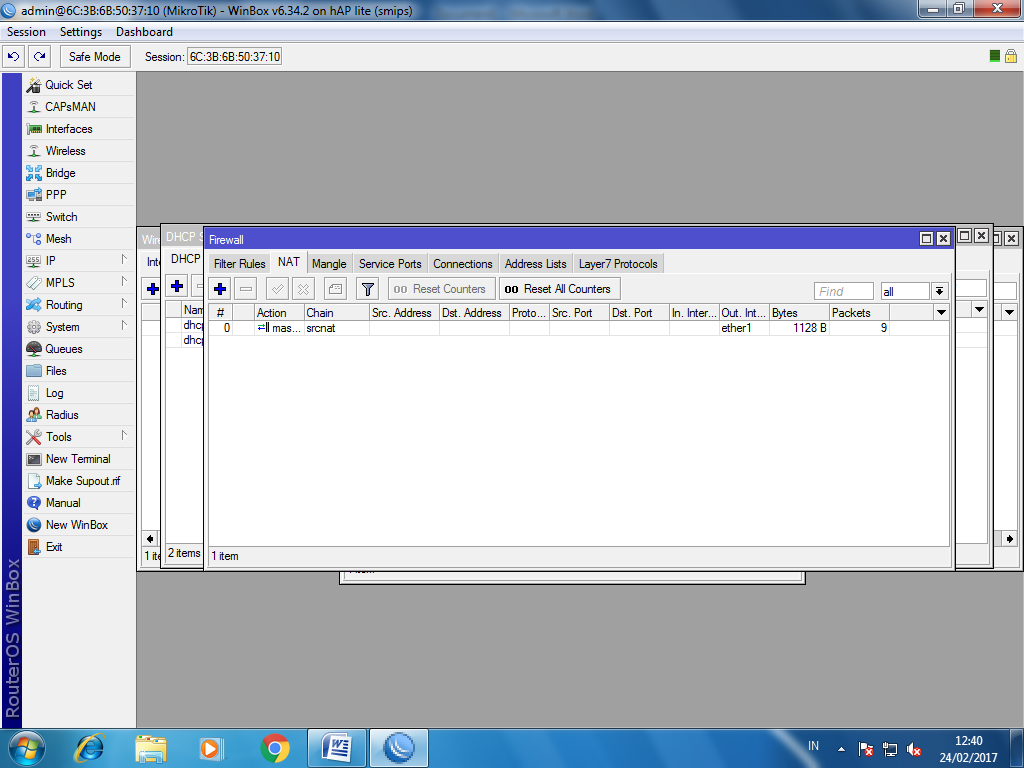Image resolution: width=1024 pixels, height=768 pixels.
Task: Click the Comment icon in the Firewall toolbar
Action: (335, 289)
